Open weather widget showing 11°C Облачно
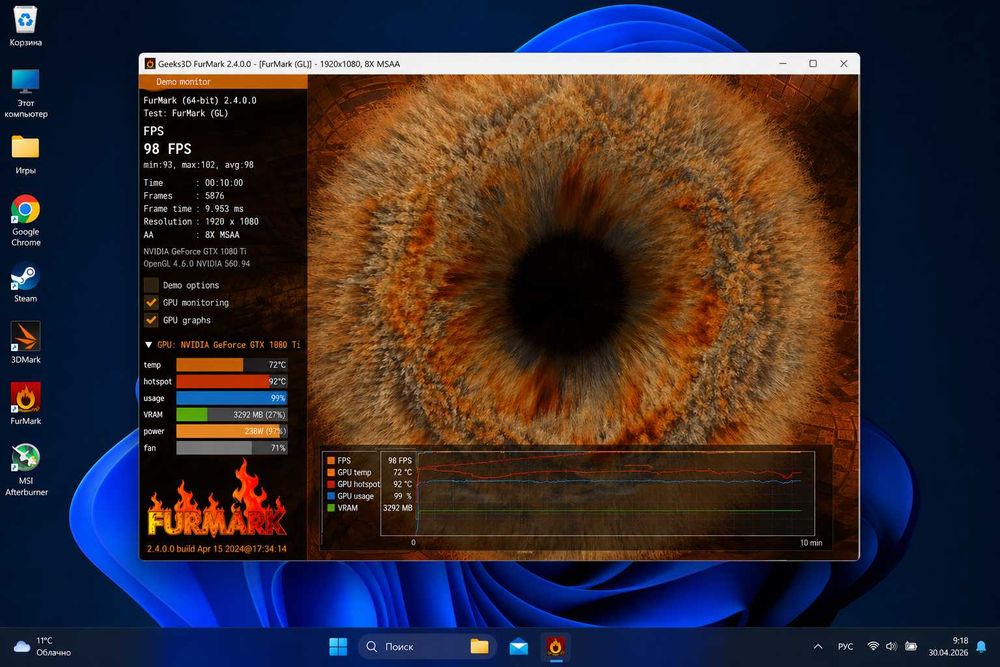 pyautogui.click(x=42, y=647)
